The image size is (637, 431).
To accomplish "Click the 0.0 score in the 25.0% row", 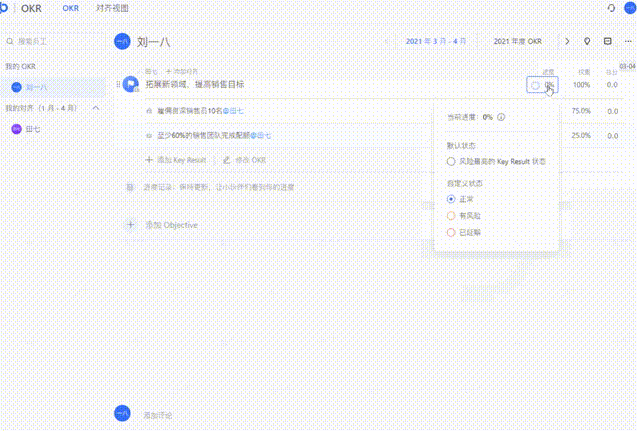I will coord(613,136).
